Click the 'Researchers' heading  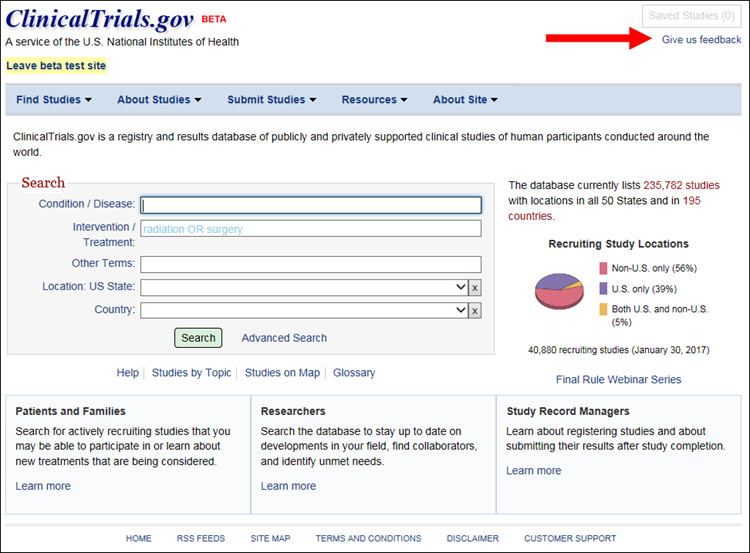[x=293, y=411]
